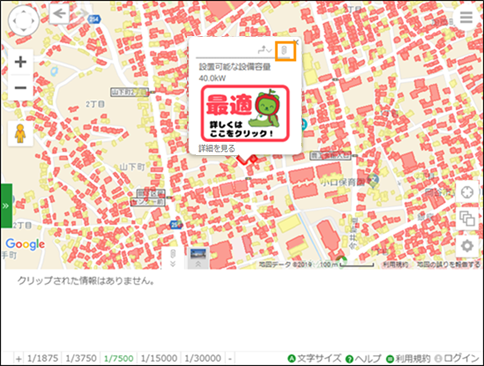Open the ヘルプ link
The image size is (484, 366).
point(363,359)
